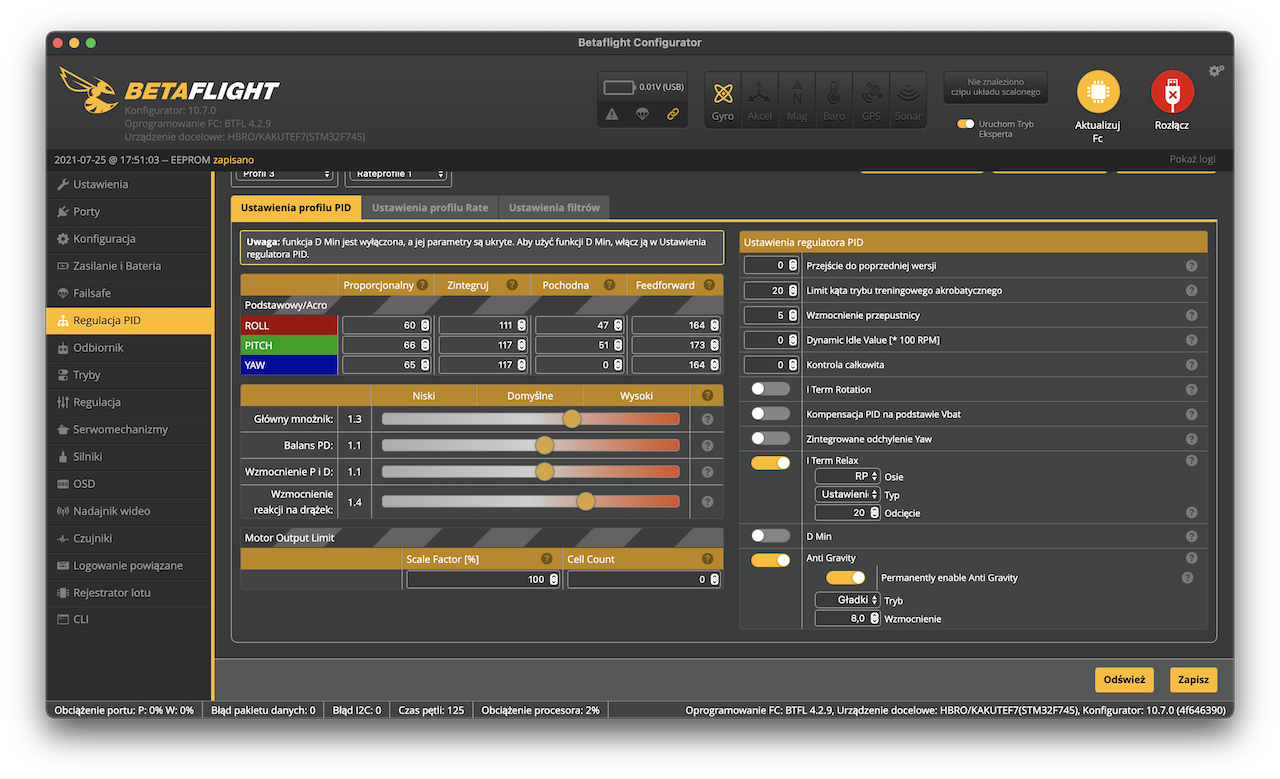
Task: Open Rejestrator lotu in sidebar
Action: 129,593
